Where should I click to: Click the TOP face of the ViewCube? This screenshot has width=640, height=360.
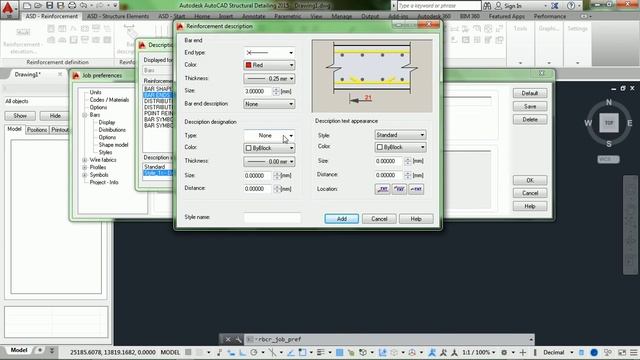609,123
